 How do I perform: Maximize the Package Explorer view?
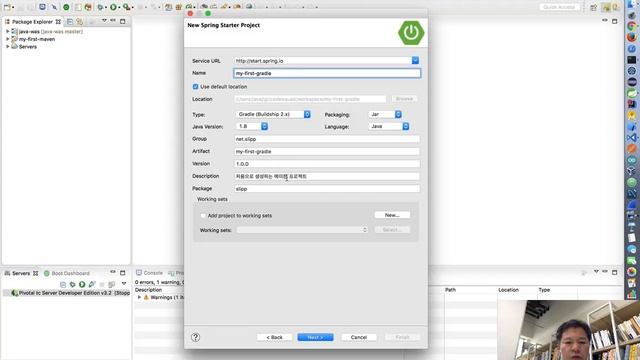[122, 21]
